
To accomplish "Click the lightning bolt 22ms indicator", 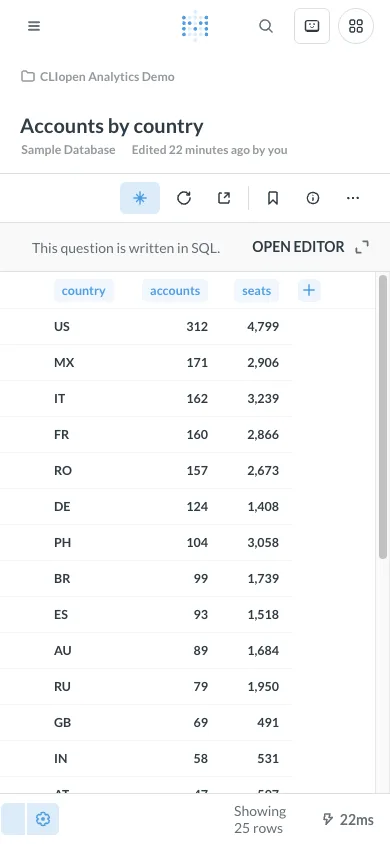I will (x=348, y=819).
